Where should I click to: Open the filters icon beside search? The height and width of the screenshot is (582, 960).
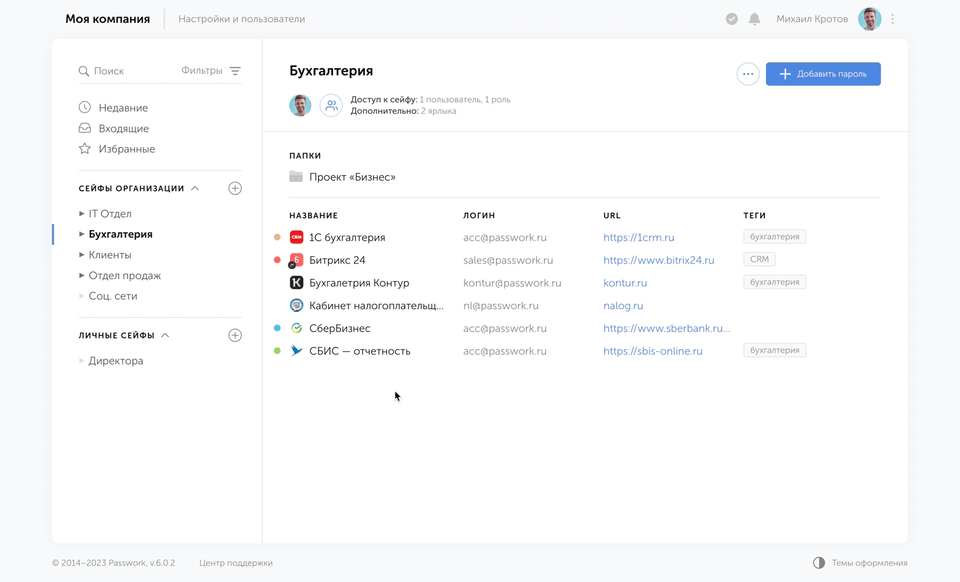[x=235, y=71]
